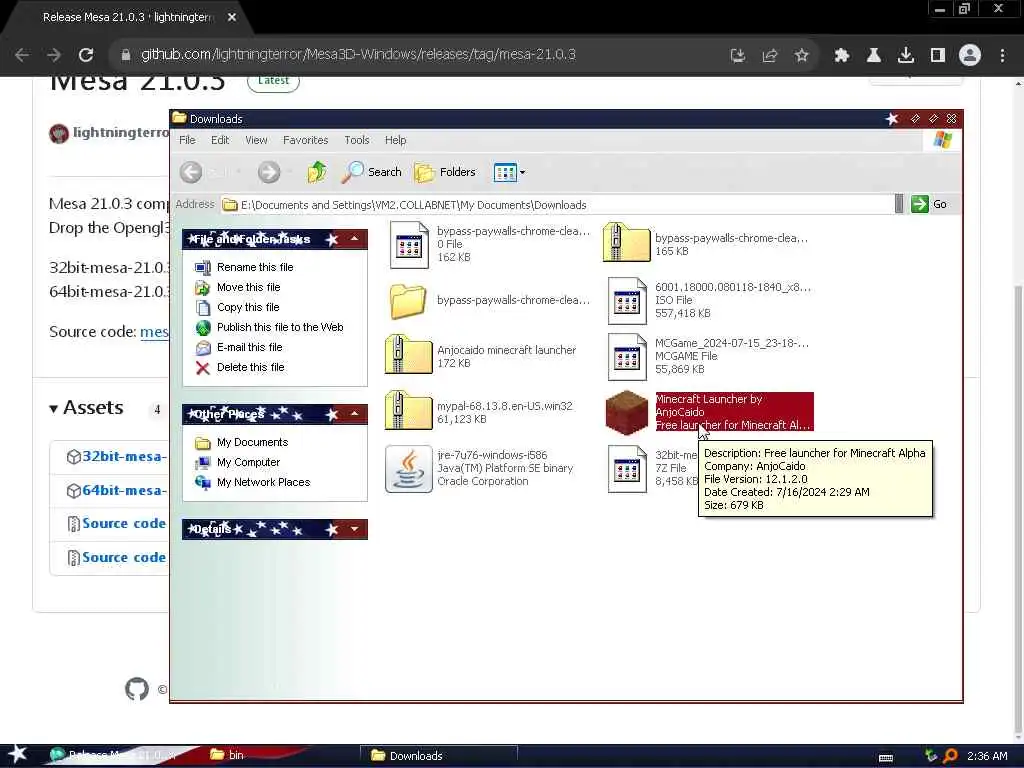Open 64bit-mesa asset link on GitHub
Screen dimensions: 1024x768
(x=125, y=490)
